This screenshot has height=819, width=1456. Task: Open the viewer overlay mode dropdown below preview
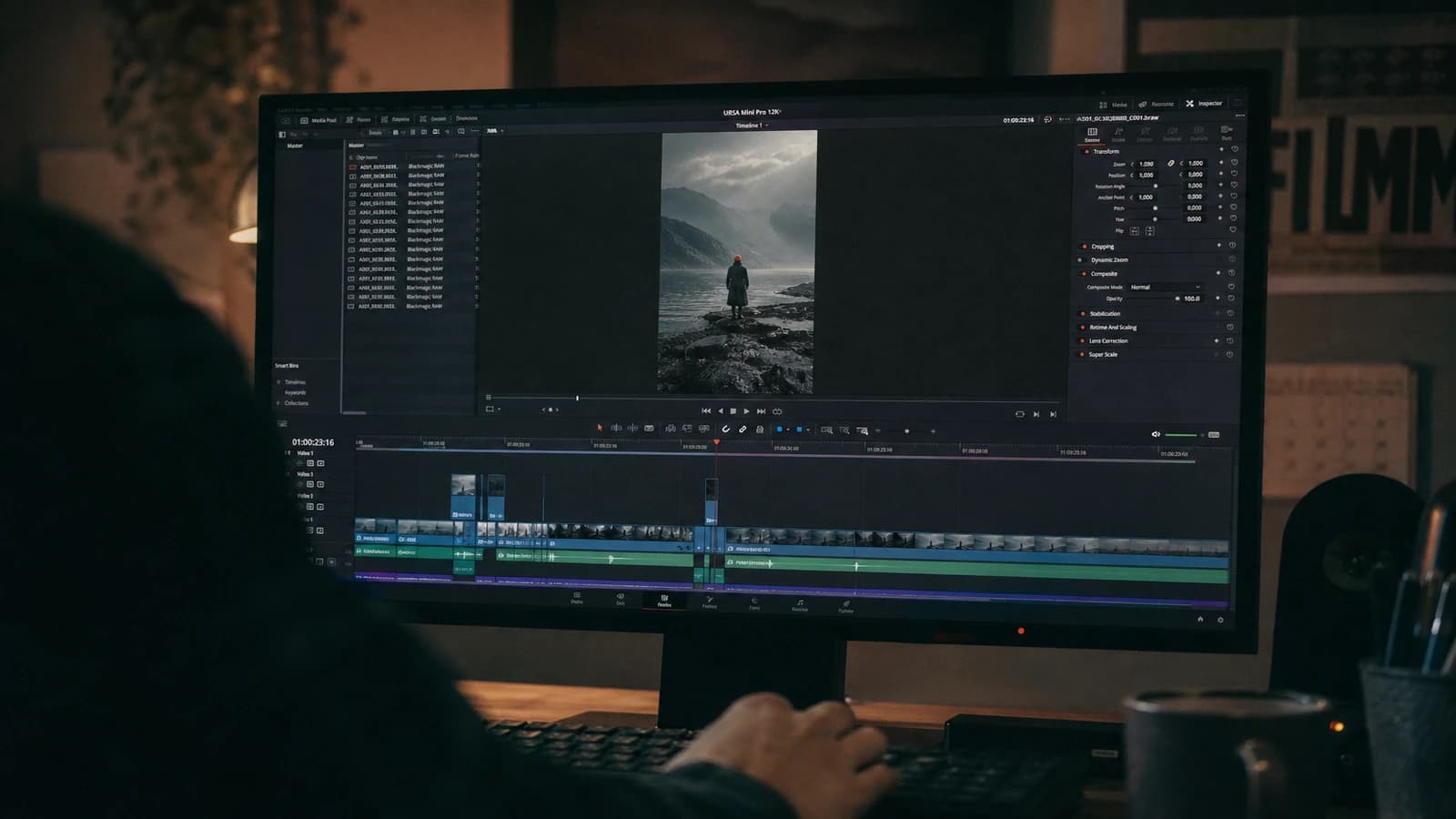click(493, 409)
